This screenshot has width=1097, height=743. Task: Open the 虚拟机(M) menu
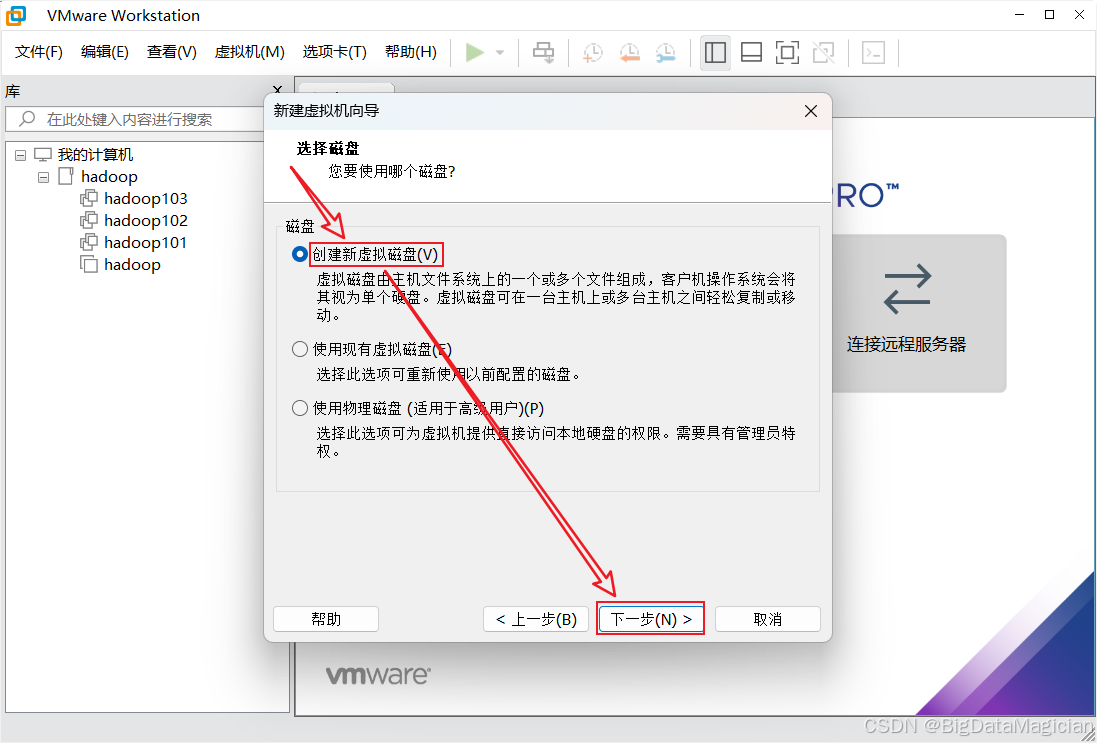[250, 52]
